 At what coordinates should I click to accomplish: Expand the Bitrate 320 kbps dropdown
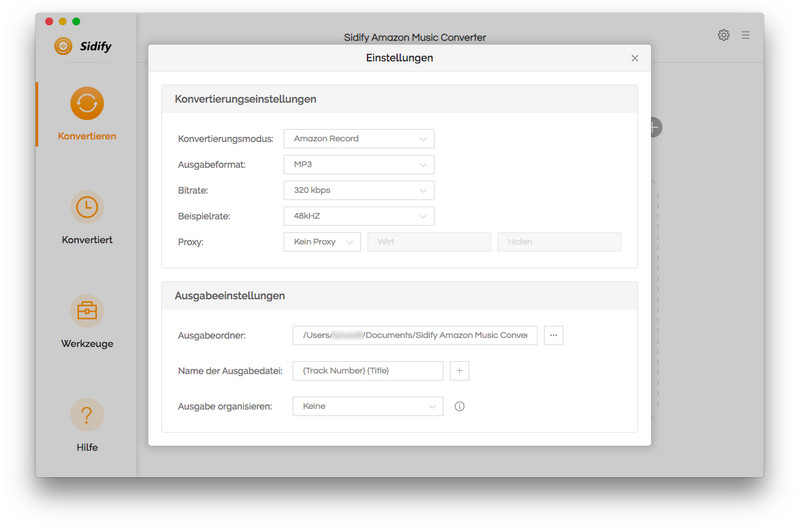pos(359,190)
